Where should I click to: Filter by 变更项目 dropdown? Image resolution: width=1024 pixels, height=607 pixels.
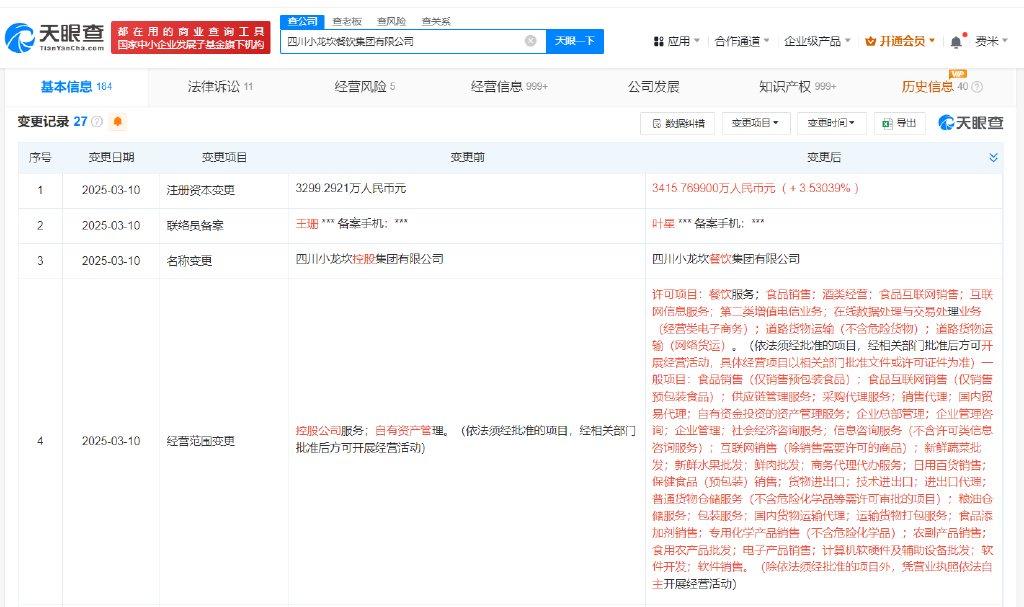click(756, 123)
